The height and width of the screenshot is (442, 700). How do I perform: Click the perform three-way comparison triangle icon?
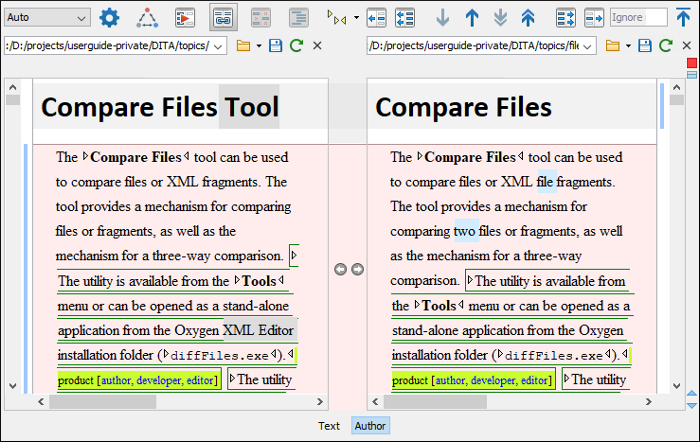(147, 17)
